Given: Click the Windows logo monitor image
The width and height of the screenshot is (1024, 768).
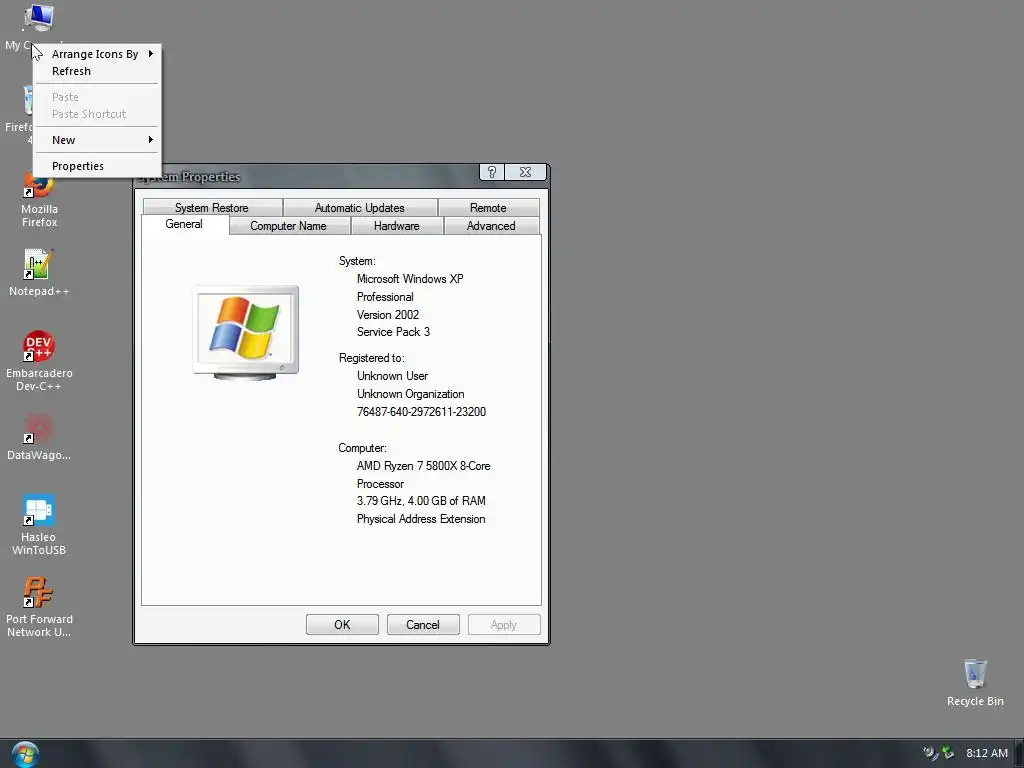Looking at the screenshot, I should pos(246,332).
